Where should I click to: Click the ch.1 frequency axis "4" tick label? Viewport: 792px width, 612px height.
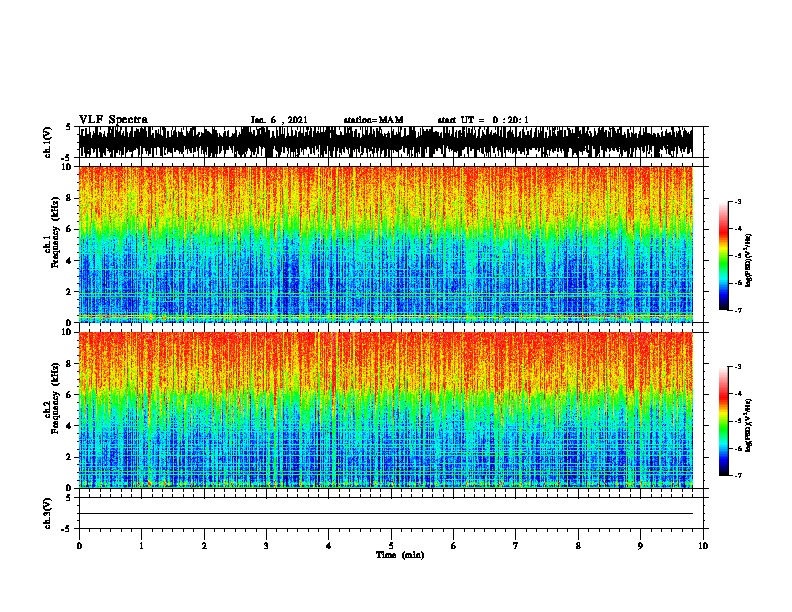[70, 261]
